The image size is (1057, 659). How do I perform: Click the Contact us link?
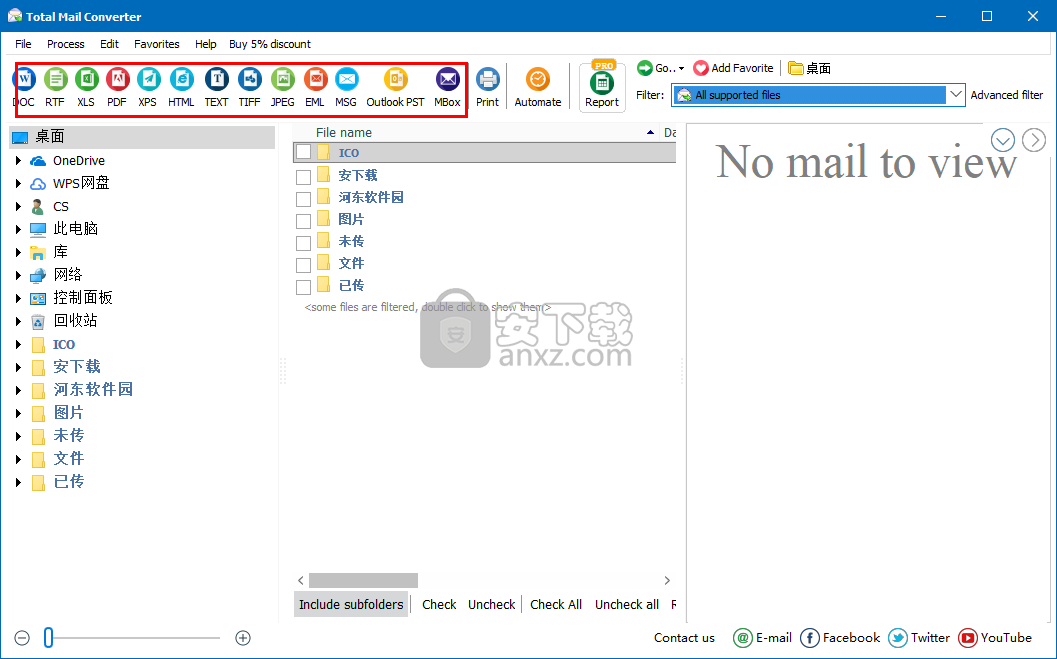[684, 637]
